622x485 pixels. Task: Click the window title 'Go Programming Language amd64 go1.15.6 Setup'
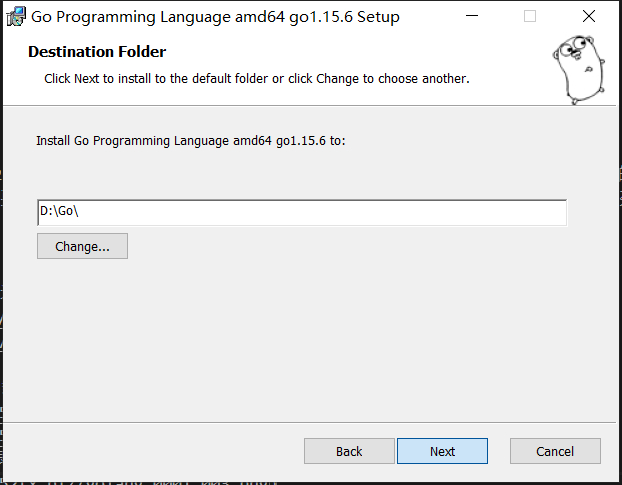pos(215,17)
